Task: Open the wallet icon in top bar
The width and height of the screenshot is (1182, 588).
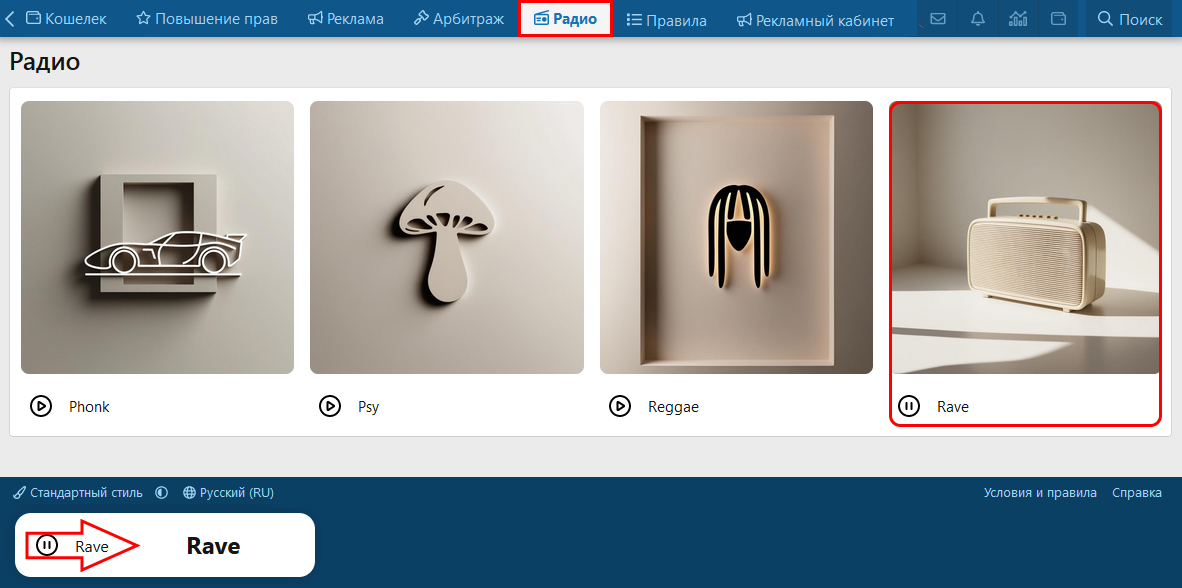Action: (1058, 19)
